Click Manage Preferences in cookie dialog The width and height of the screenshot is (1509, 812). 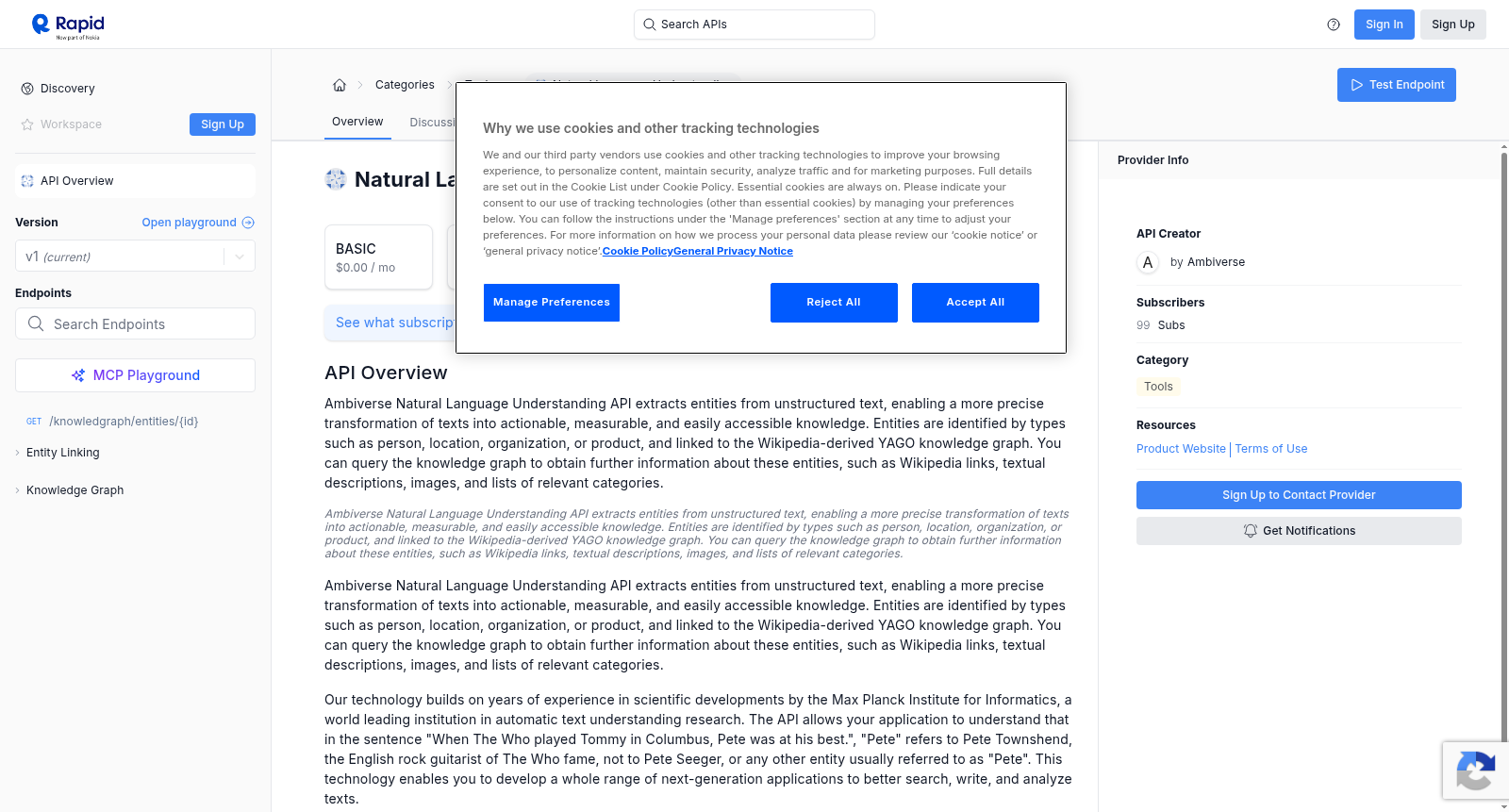(552, 303)
